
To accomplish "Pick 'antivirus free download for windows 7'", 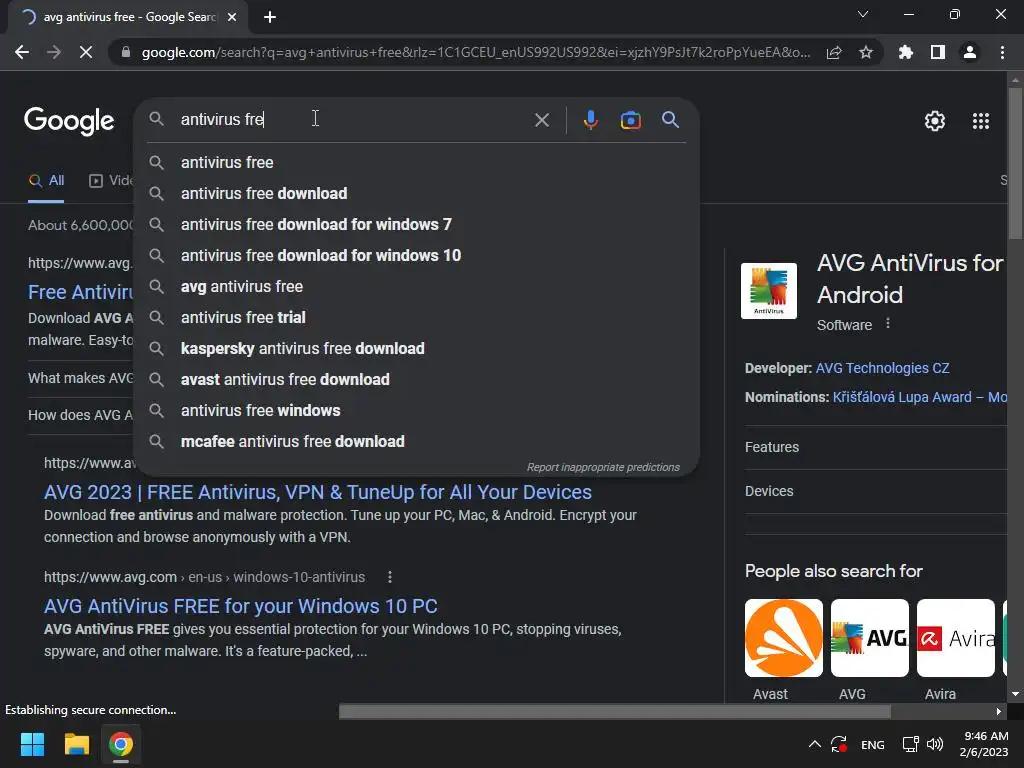I will 417,225.
